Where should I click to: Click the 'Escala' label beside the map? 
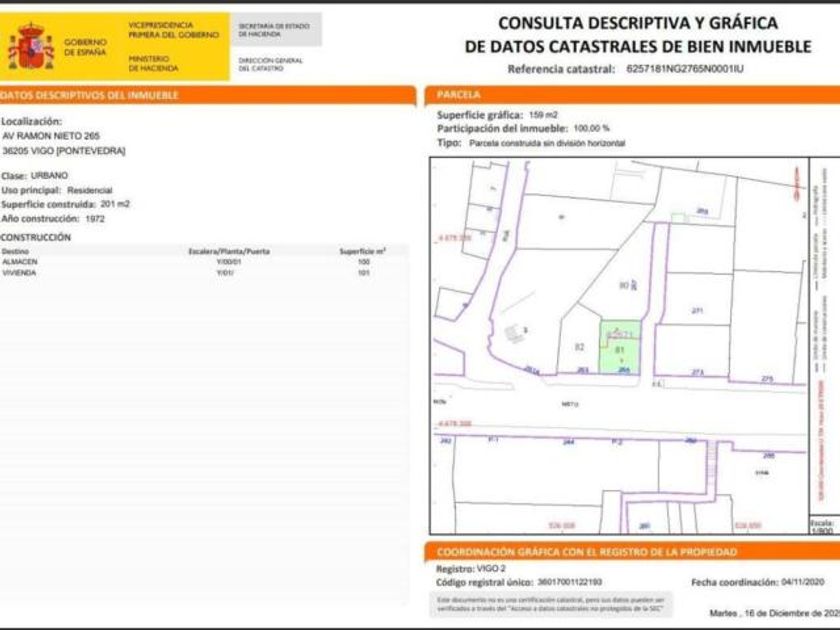(x=822, y=523)
